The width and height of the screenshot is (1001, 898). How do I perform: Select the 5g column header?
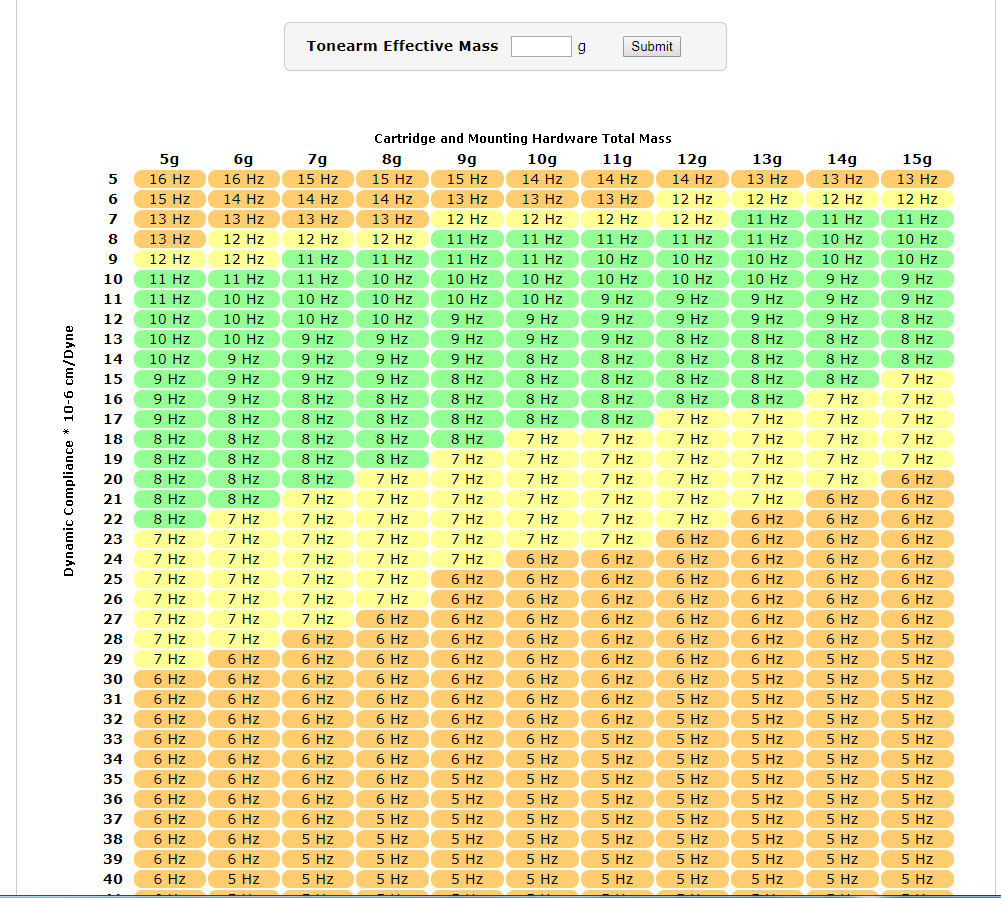(x=169, y=159)
